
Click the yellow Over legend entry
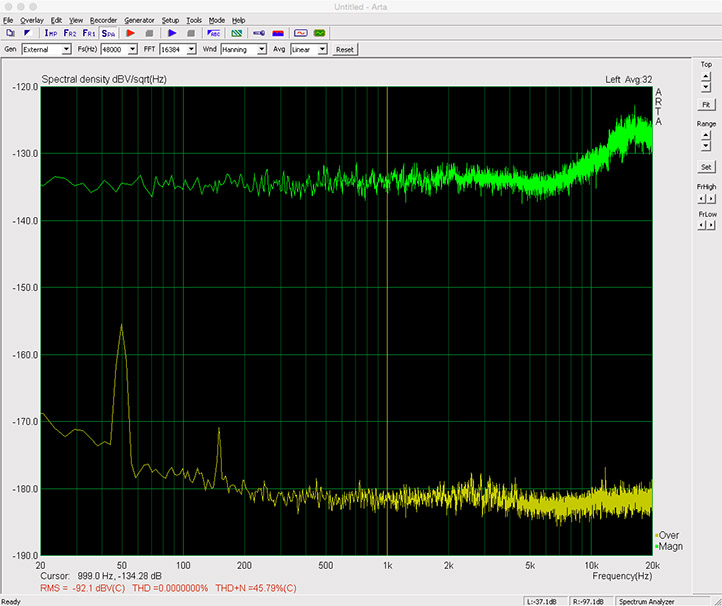667,535
